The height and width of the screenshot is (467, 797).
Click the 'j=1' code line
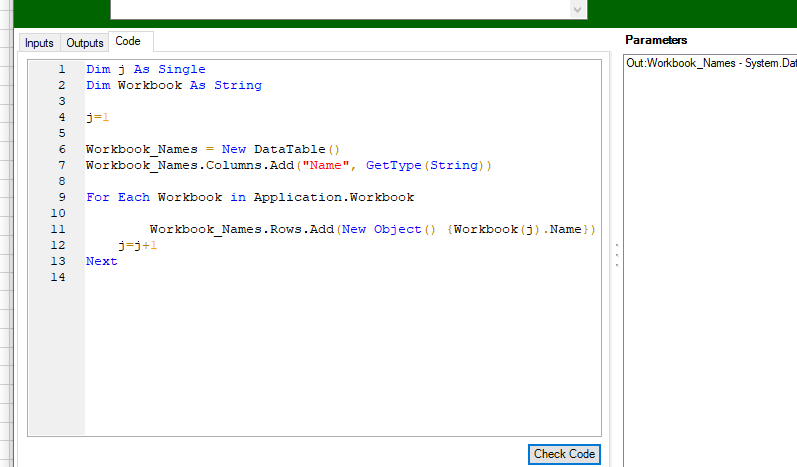pyautogui.click(x=98, y=117)
